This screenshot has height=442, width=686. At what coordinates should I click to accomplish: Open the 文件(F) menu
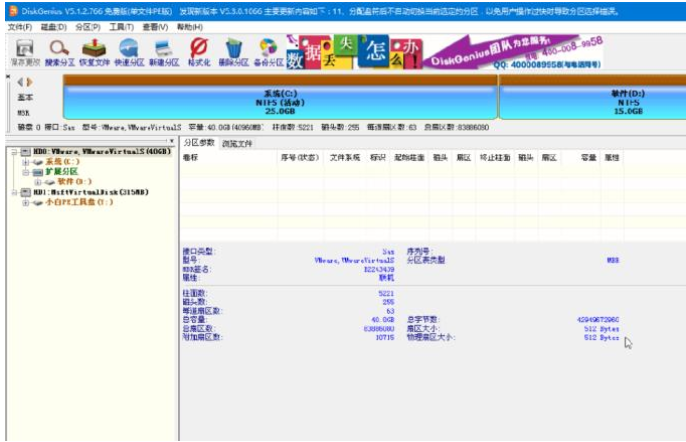click(20, 27)
